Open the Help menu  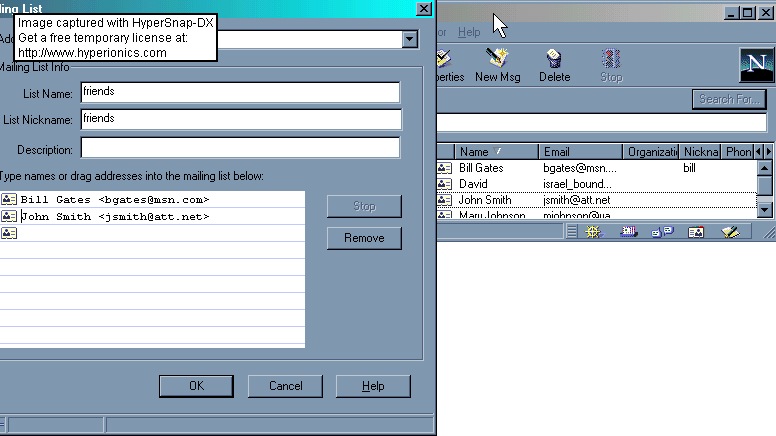[469, 32]
